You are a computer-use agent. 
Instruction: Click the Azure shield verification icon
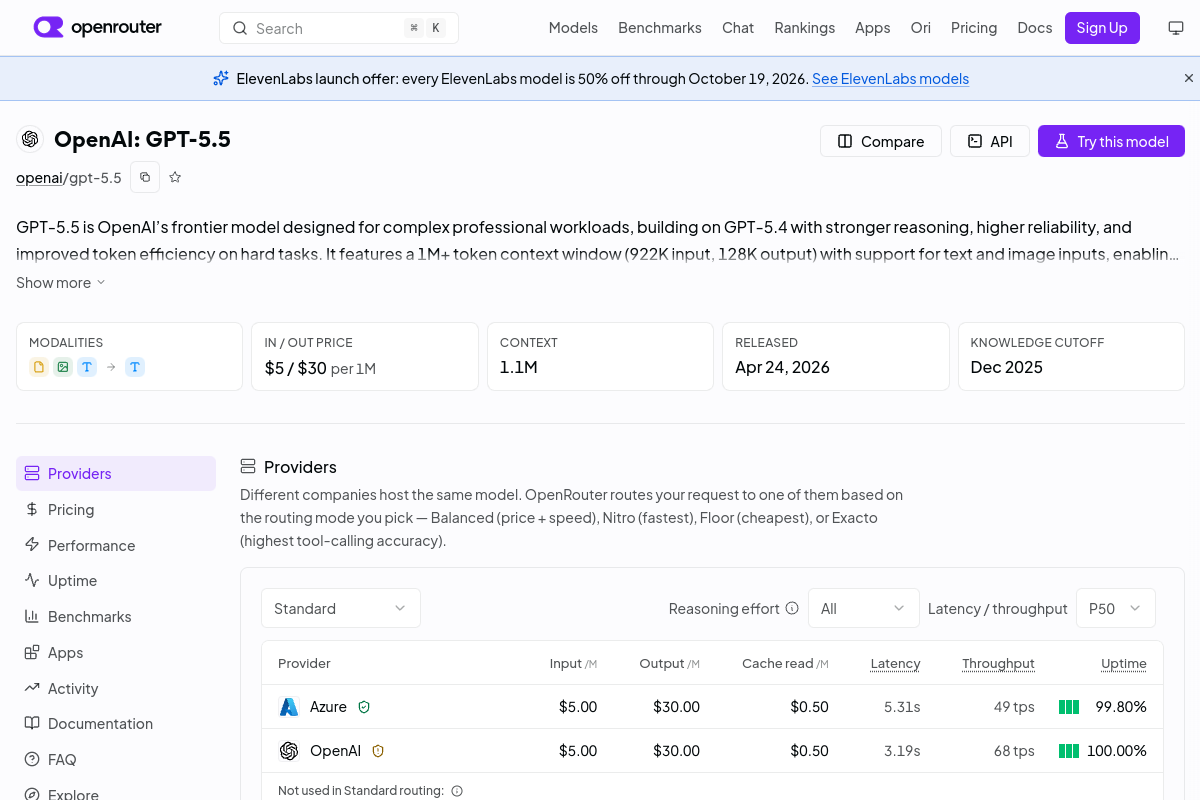point(364,707)
